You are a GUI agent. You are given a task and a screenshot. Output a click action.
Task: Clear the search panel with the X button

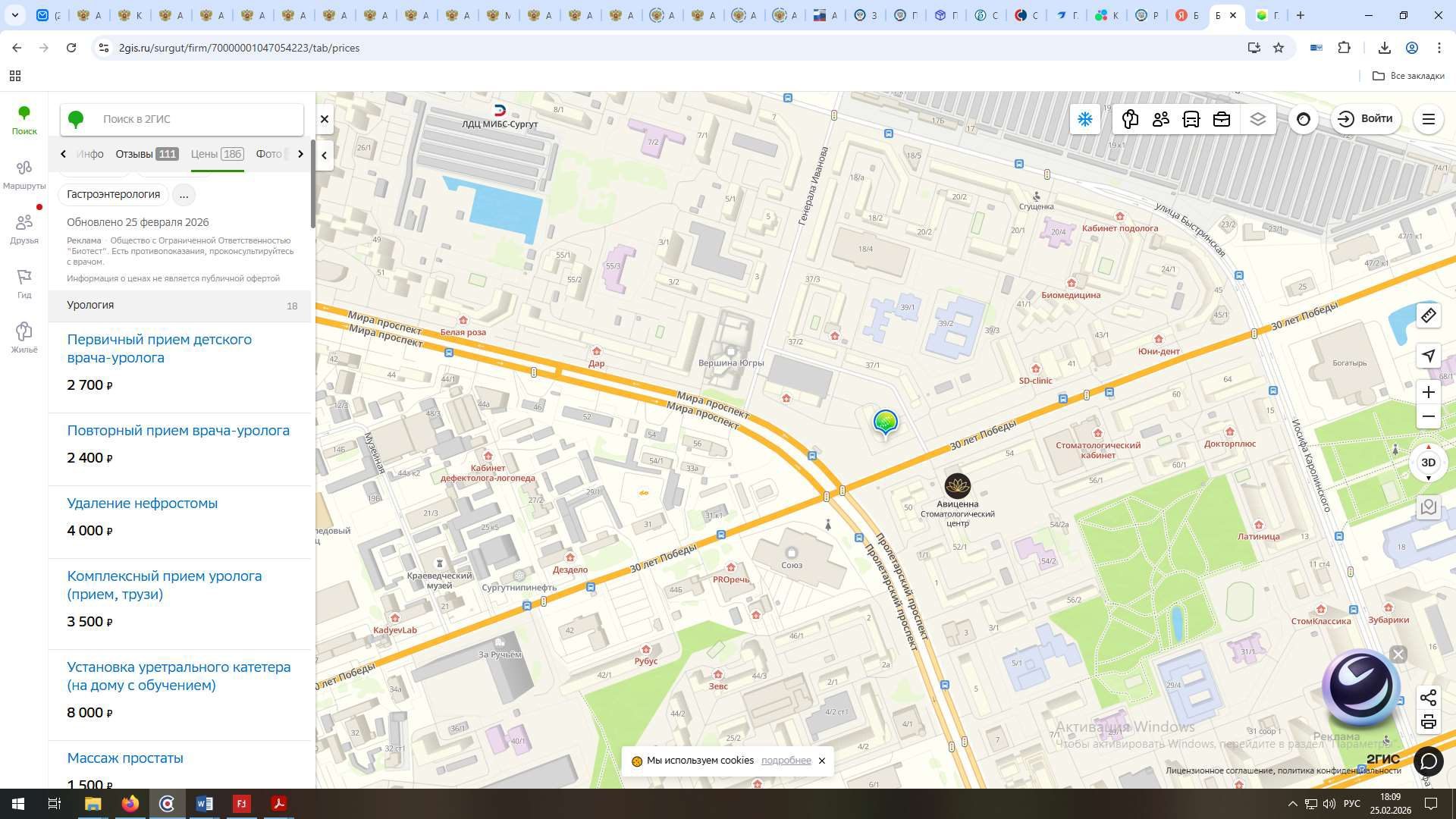point(325,119)
